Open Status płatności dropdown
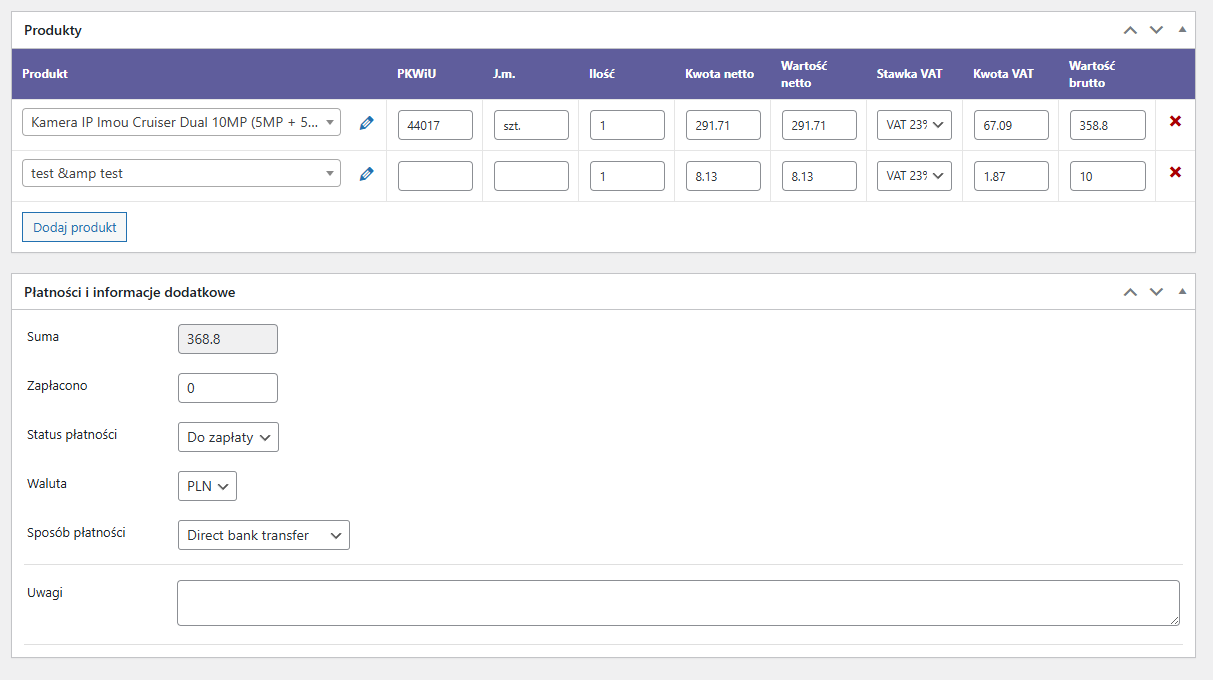Screen dimensions: 1213x680 tap(228, 437)
